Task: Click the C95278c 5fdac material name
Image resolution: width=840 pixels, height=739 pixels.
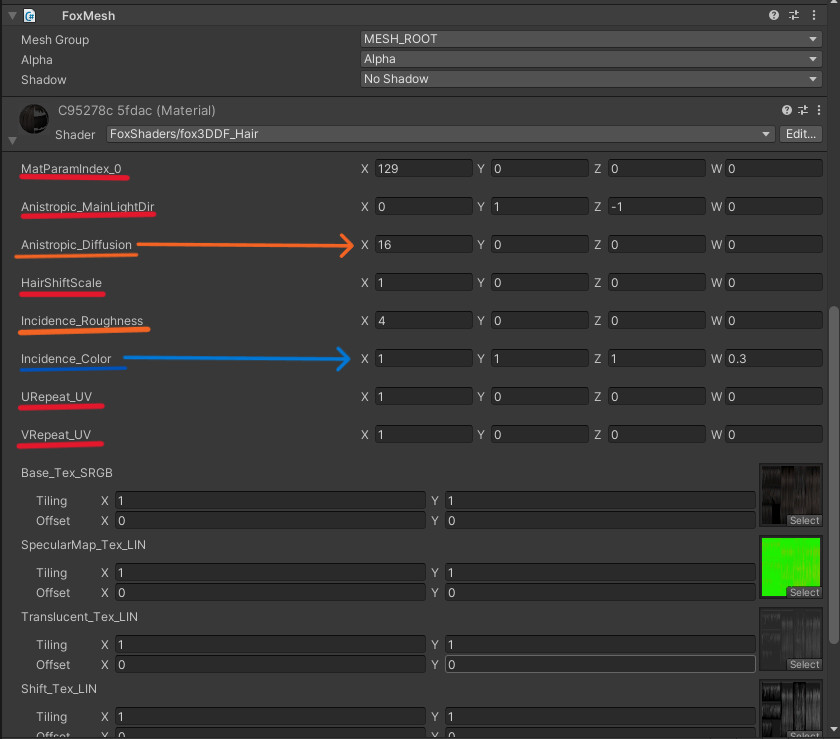Action: click(137, 110)
